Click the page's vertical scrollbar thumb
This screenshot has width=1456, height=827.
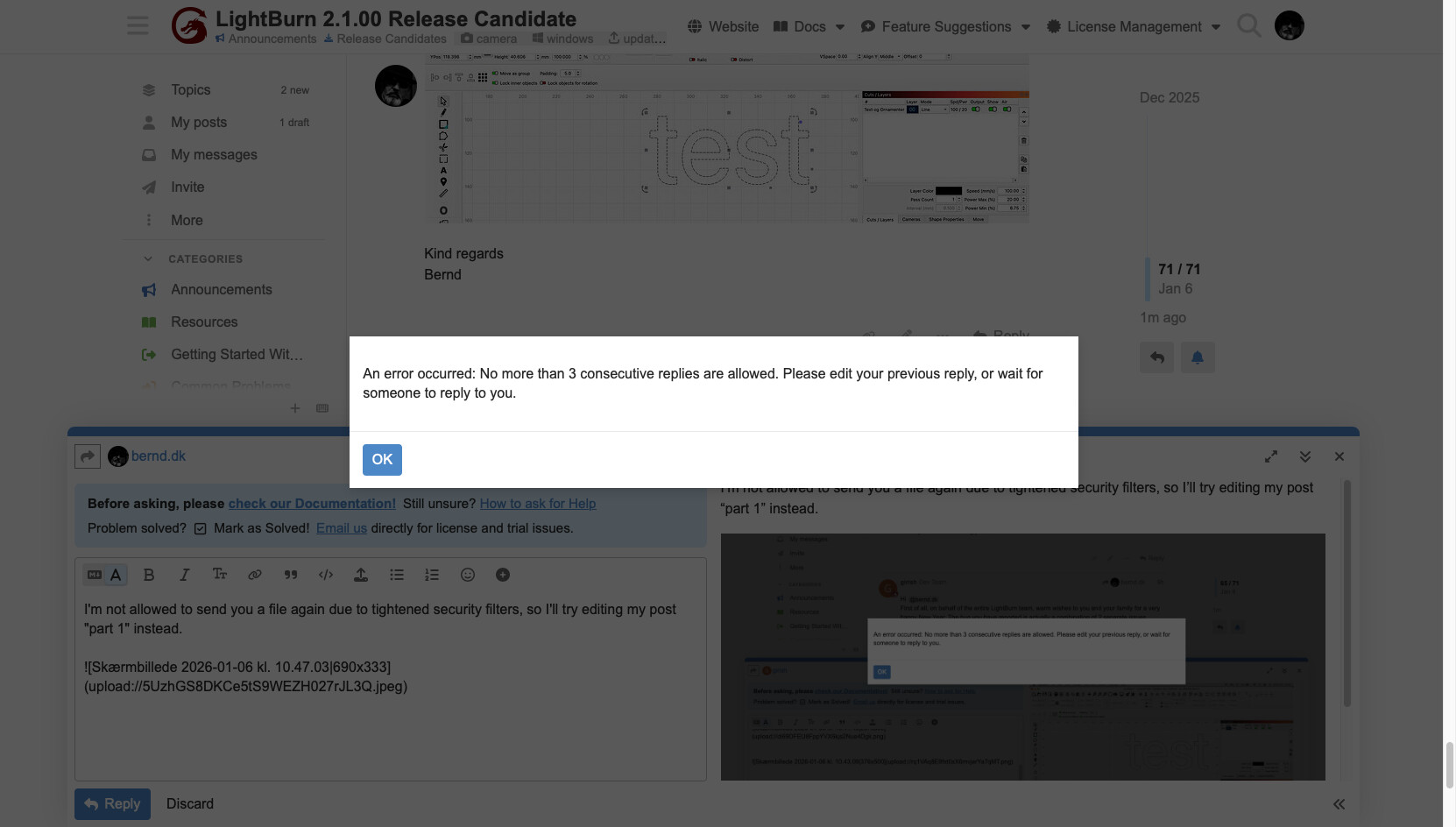click(1449, 765)
